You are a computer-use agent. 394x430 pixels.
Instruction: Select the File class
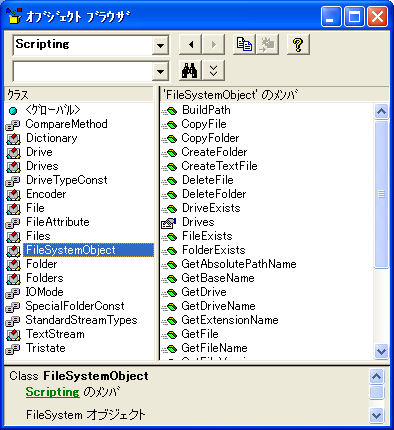point(35,208)
